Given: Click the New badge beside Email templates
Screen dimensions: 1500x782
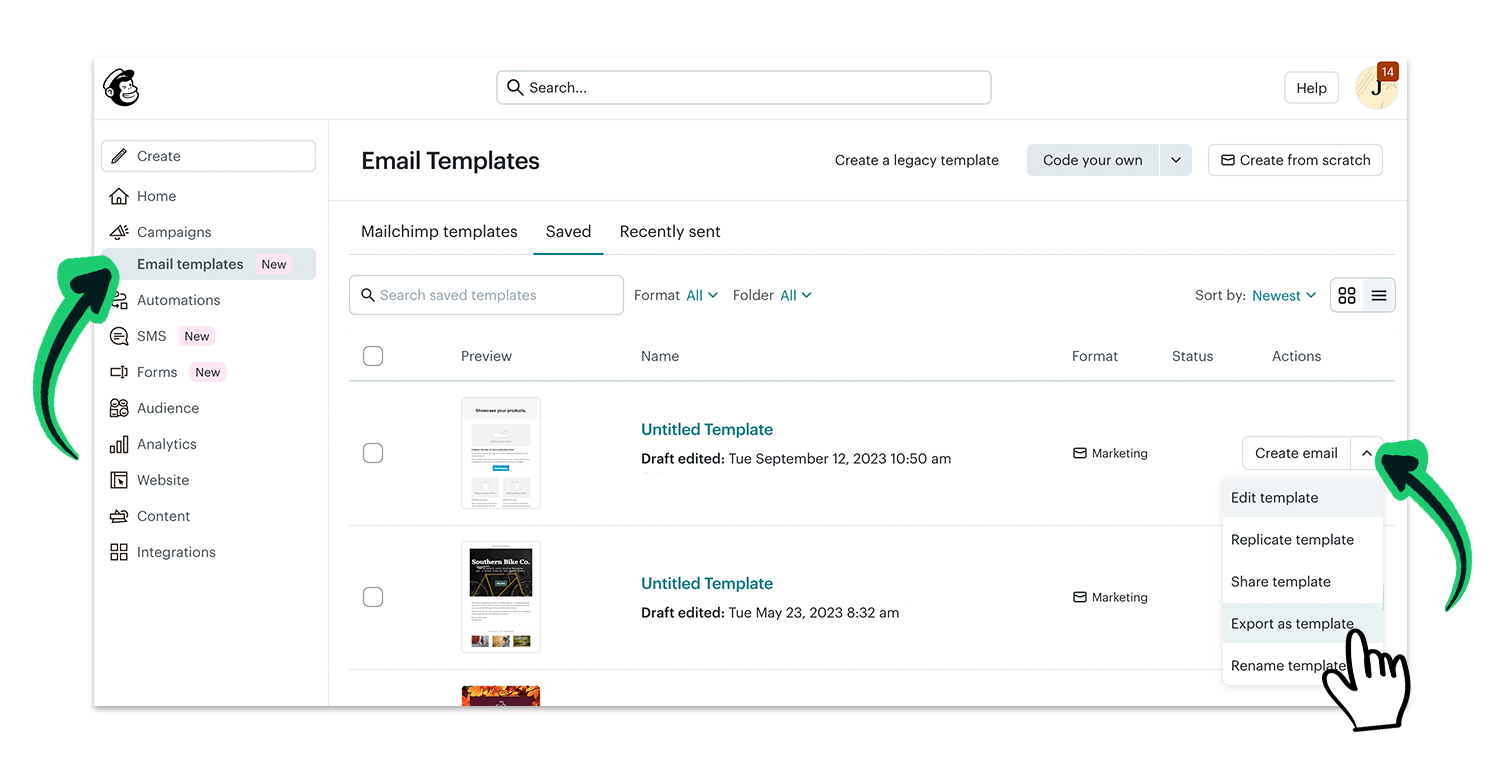Looking at the screenshot, I should 274,264.
